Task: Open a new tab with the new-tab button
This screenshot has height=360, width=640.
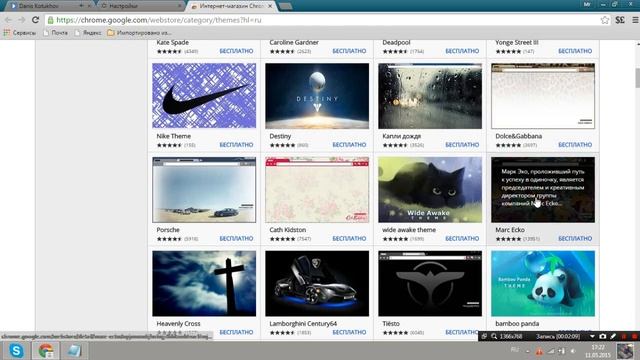Action: (285, 6)
